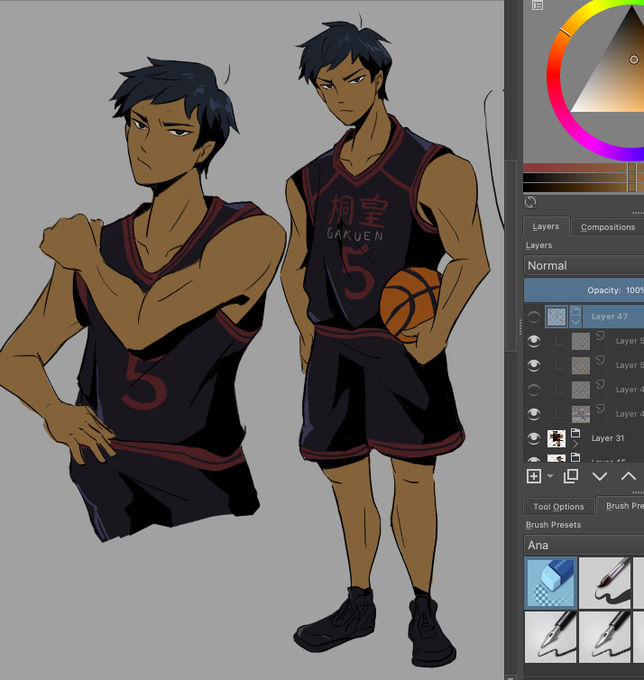
Task: Add a new paint layer
Action: pos(534,476)
